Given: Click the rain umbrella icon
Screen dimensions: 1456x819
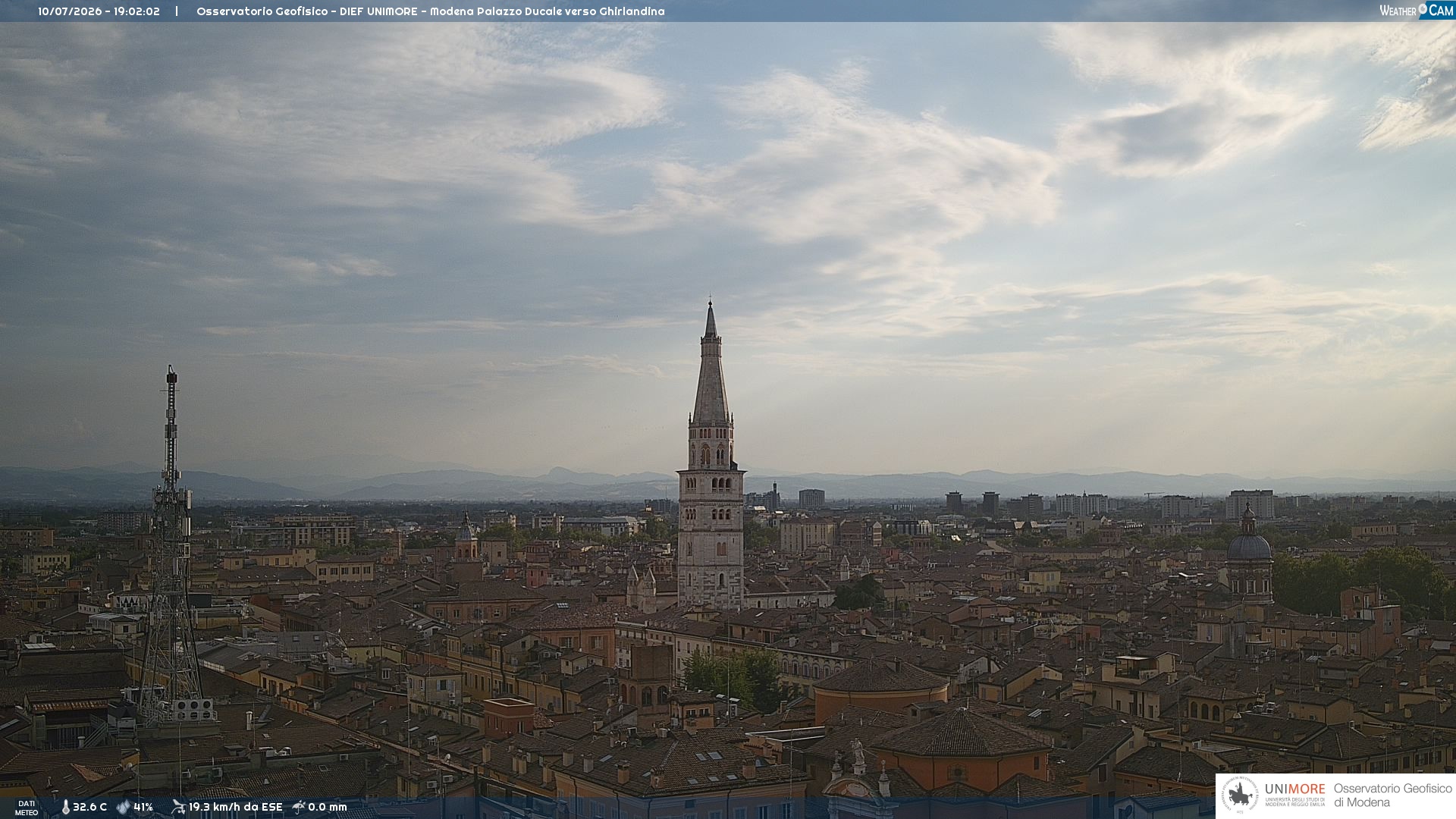Looking at the screenshot, I should tap(299, 807).
